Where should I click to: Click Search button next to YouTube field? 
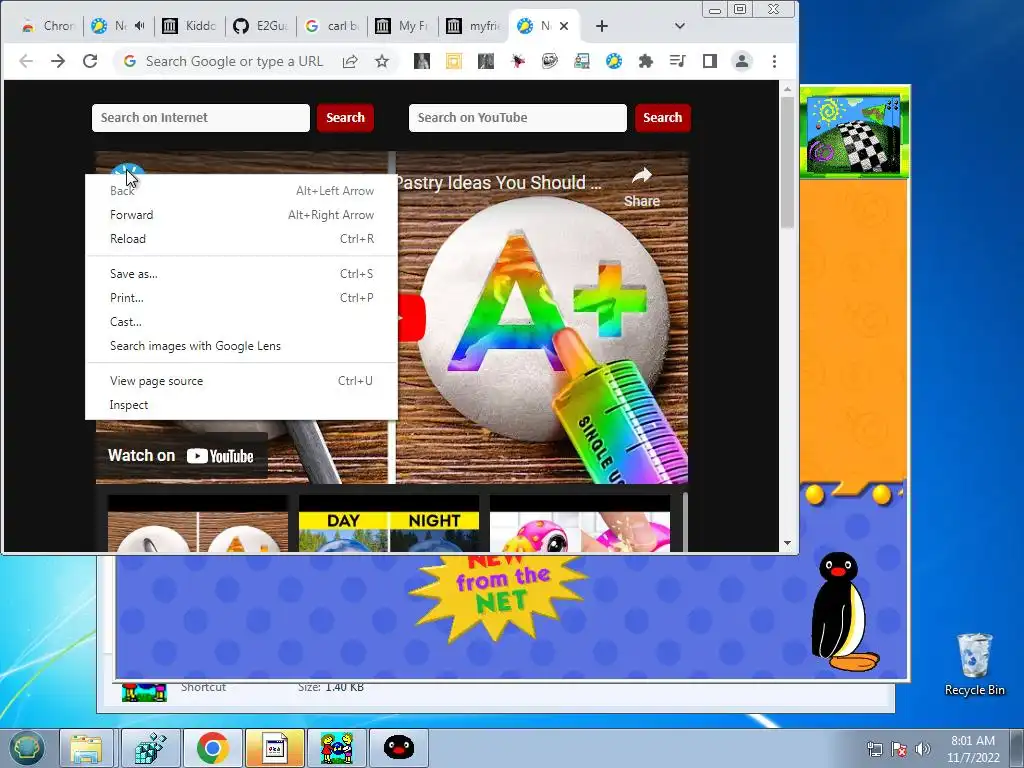[662, 118]
